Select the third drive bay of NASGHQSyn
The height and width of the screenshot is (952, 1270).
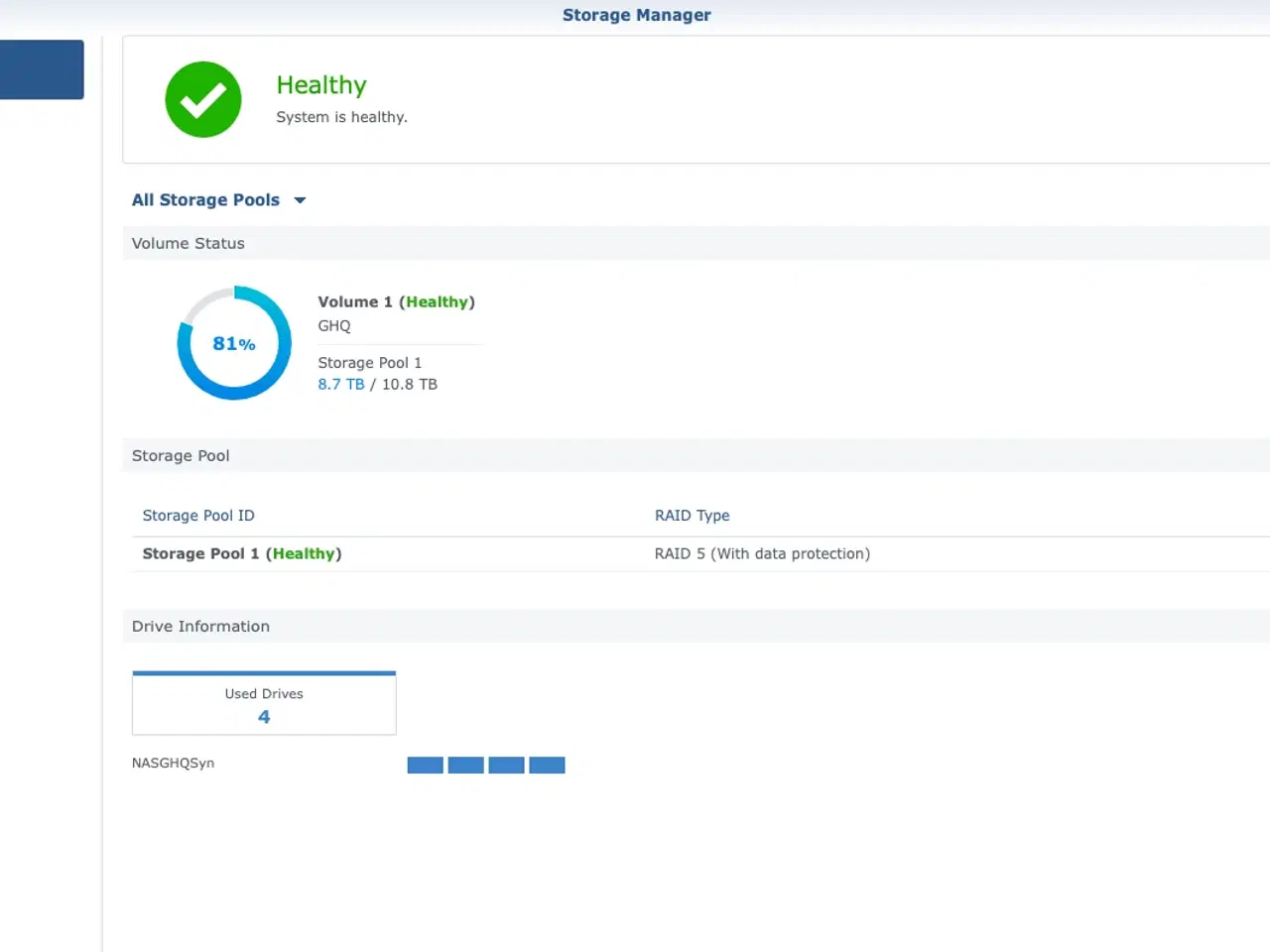coord(506,765)
